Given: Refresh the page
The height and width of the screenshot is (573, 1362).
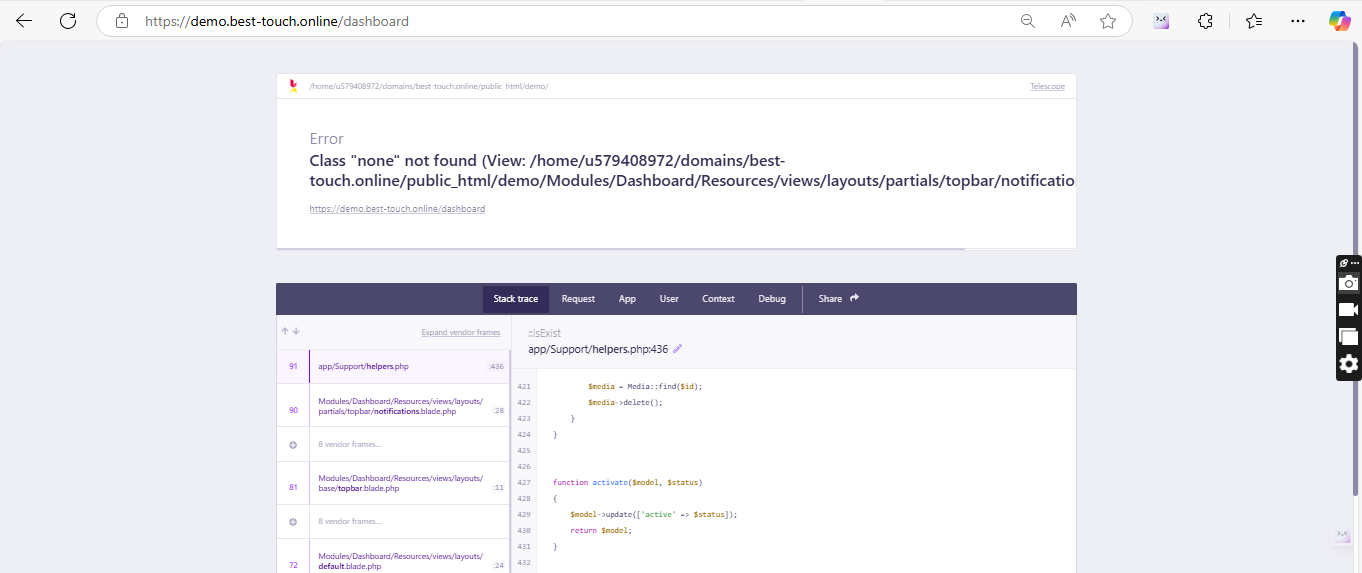Looking at the screenshot, I should [x=68, y=21].
